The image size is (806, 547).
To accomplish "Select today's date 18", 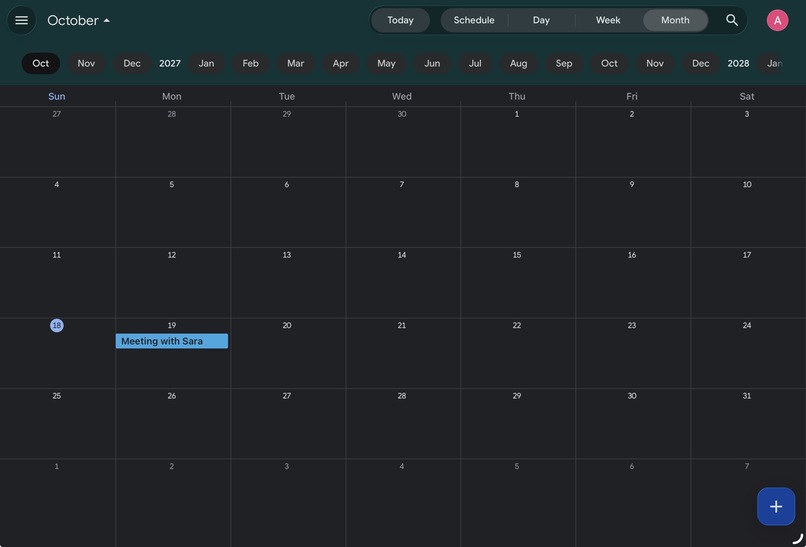I will 57,325.
